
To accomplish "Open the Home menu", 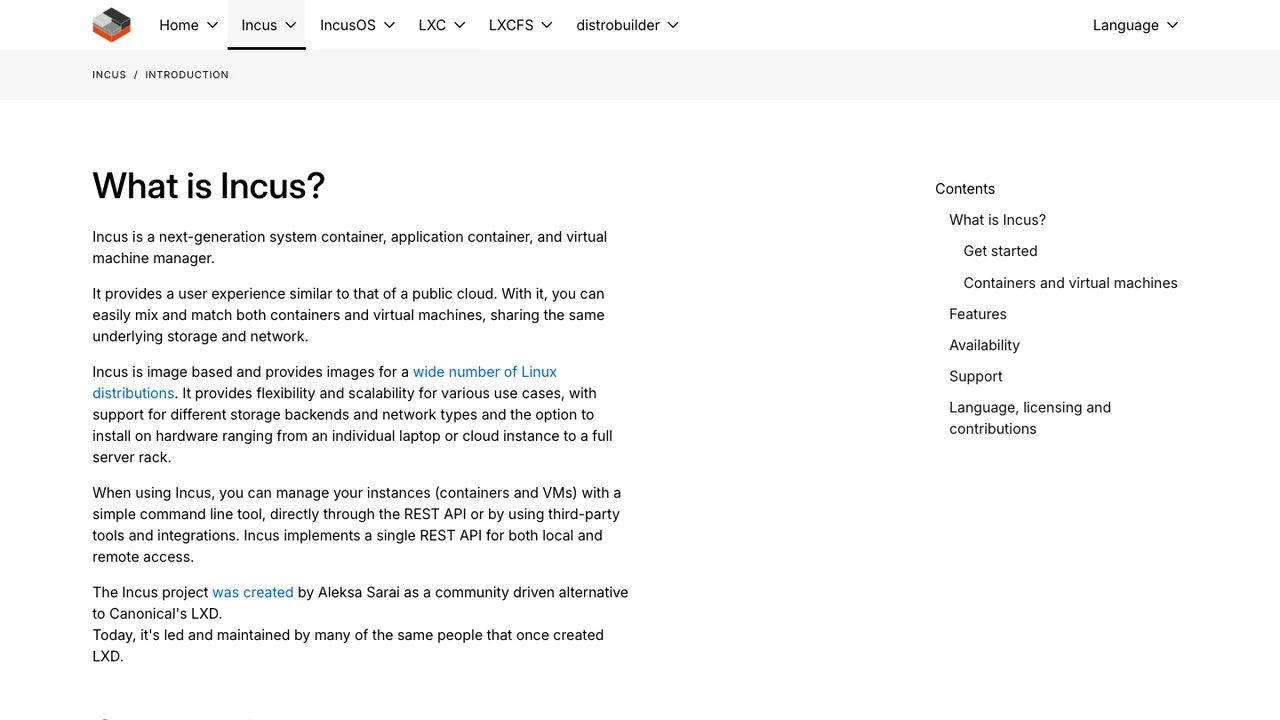I will [x=189, y=25].
